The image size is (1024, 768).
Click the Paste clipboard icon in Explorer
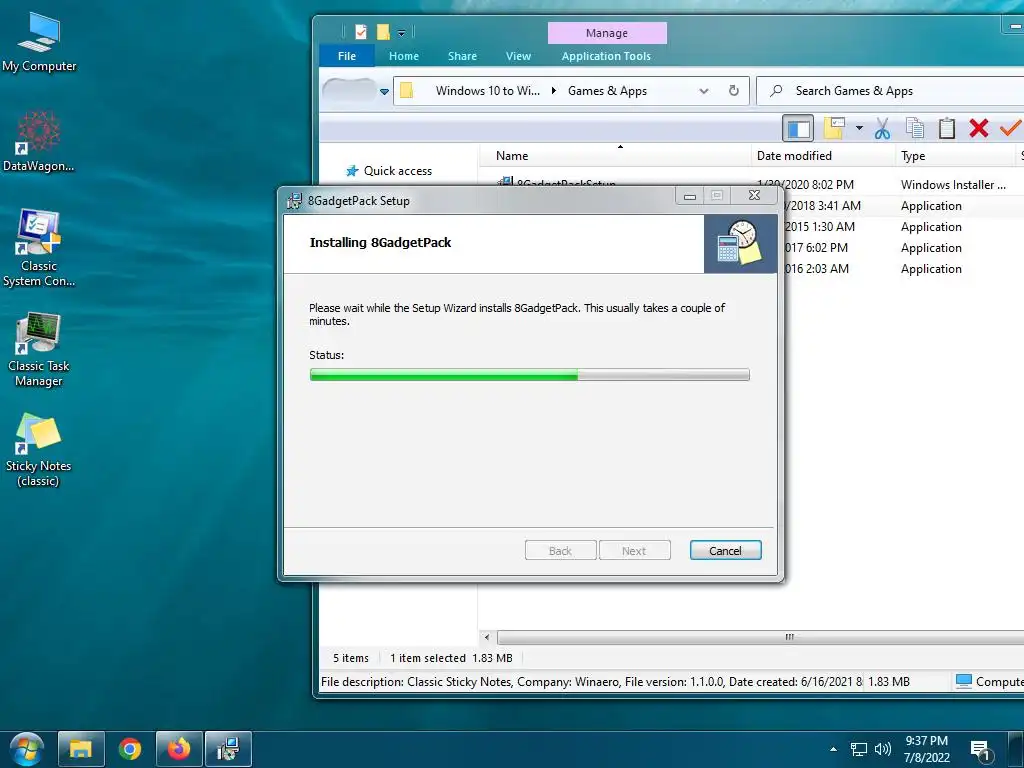pyautogui.click(x=947, y=128)
